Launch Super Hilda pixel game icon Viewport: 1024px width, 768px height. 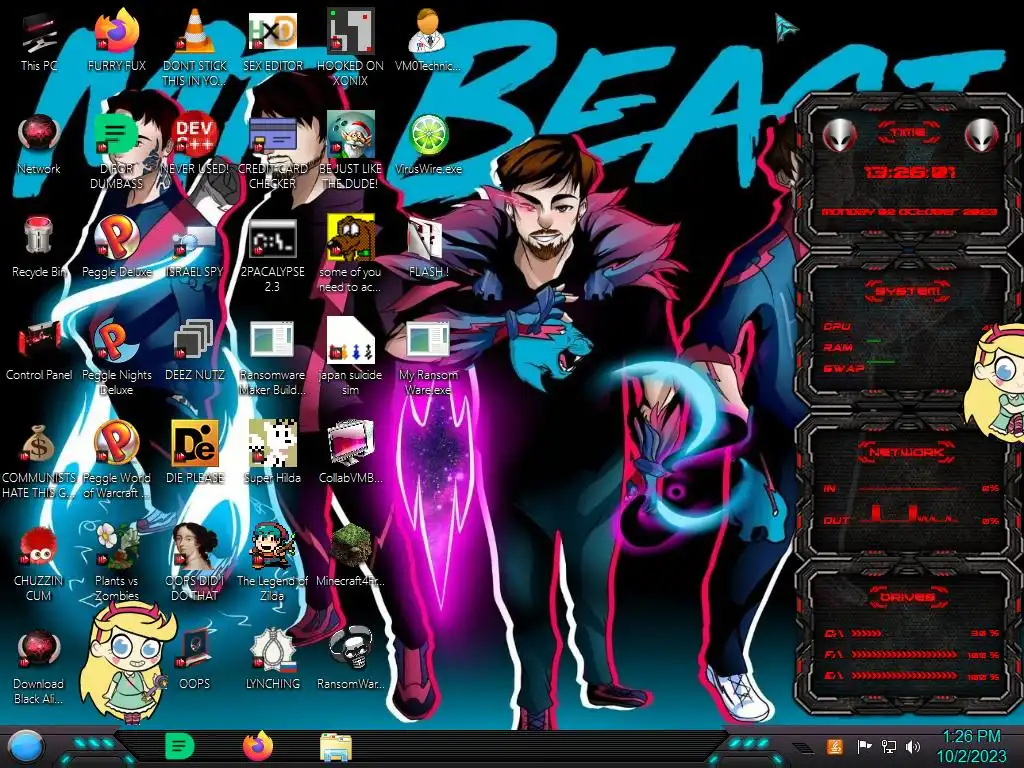272,443
